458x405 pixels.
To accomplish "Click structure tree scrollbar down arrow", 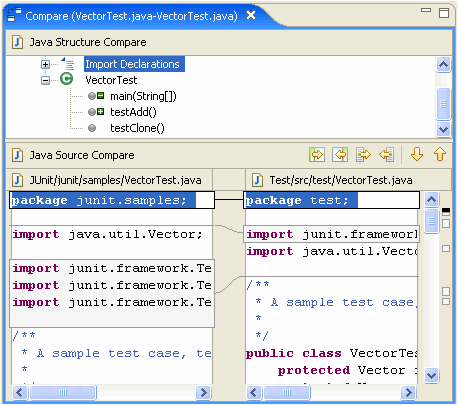I will point(443,129).
